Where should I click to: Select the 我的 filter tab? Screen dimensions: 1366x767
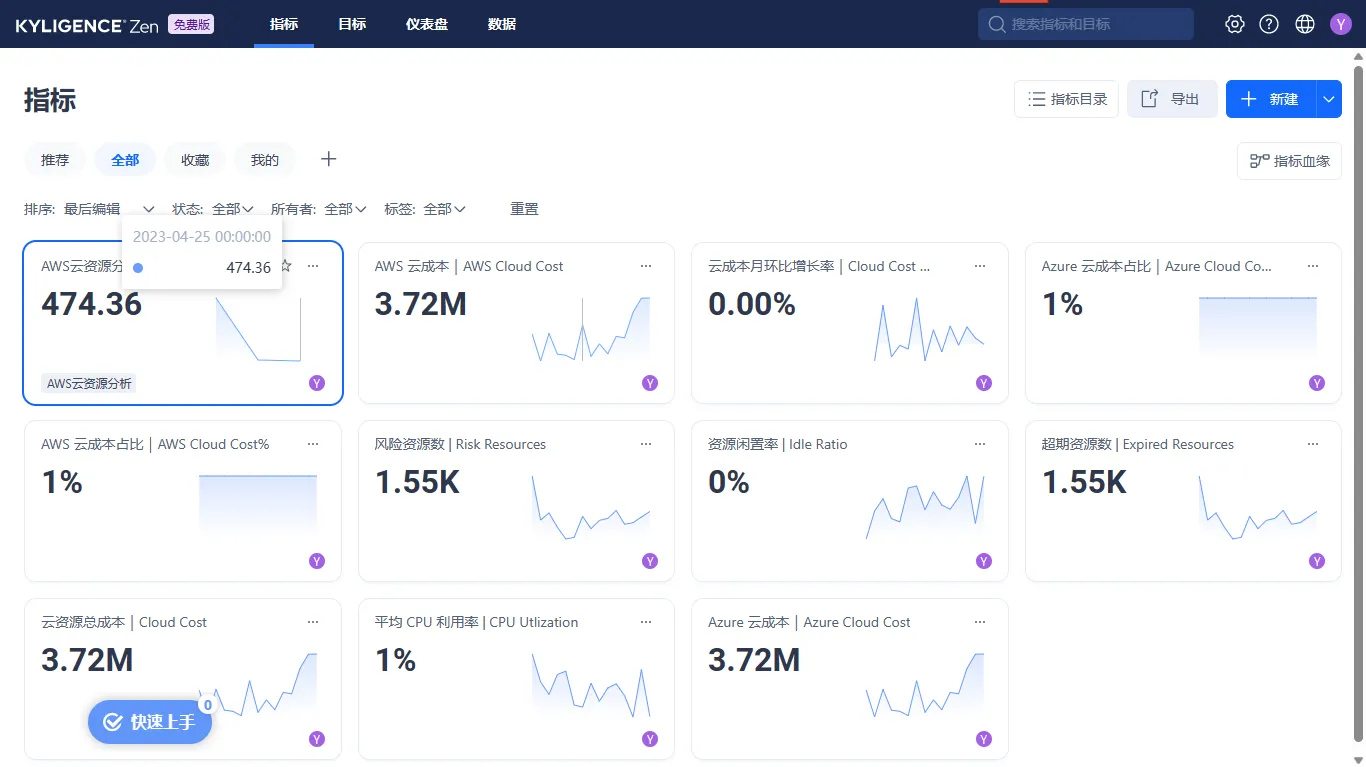pyautogui.click(x=265, y=159)
